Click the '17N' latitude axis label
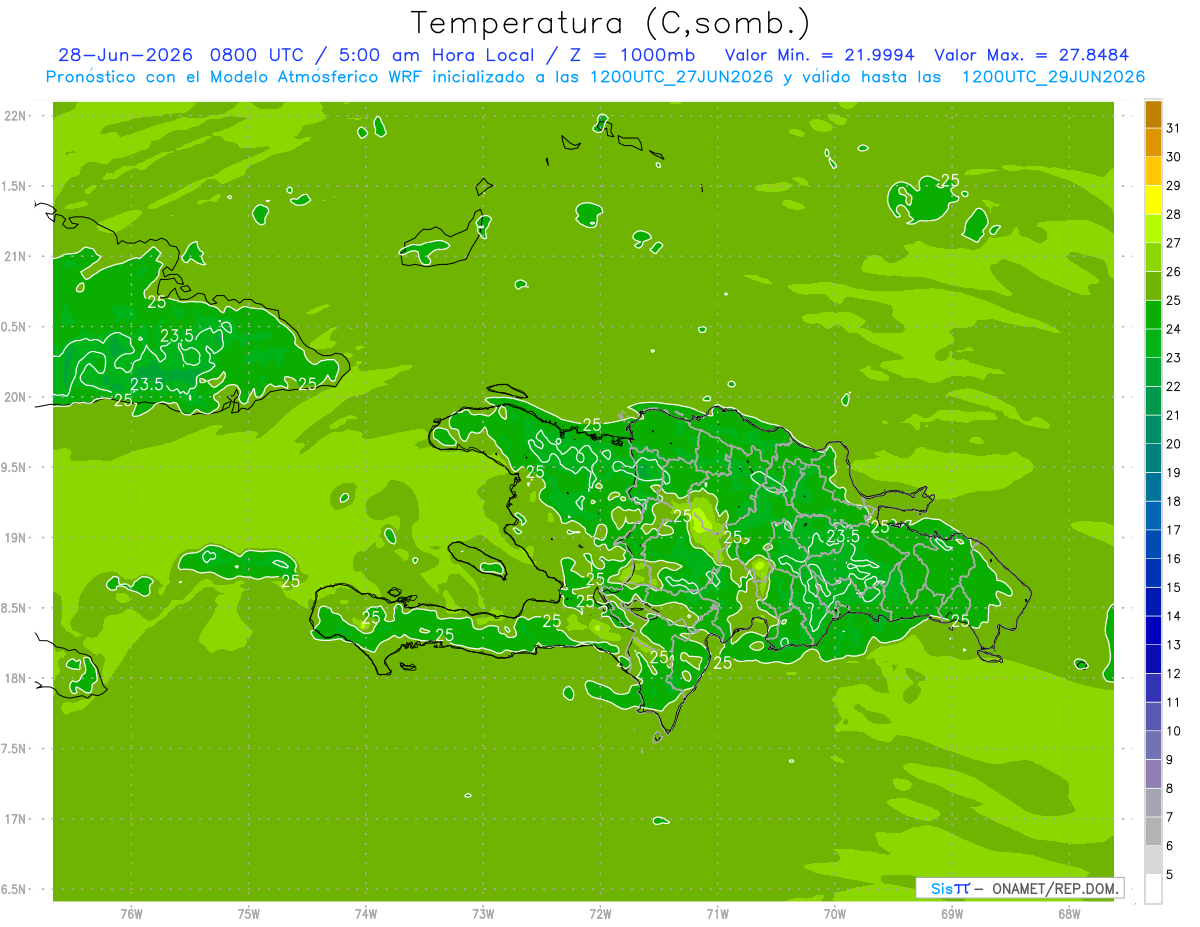Screen dimensions: 1200x927 [15, 819]
